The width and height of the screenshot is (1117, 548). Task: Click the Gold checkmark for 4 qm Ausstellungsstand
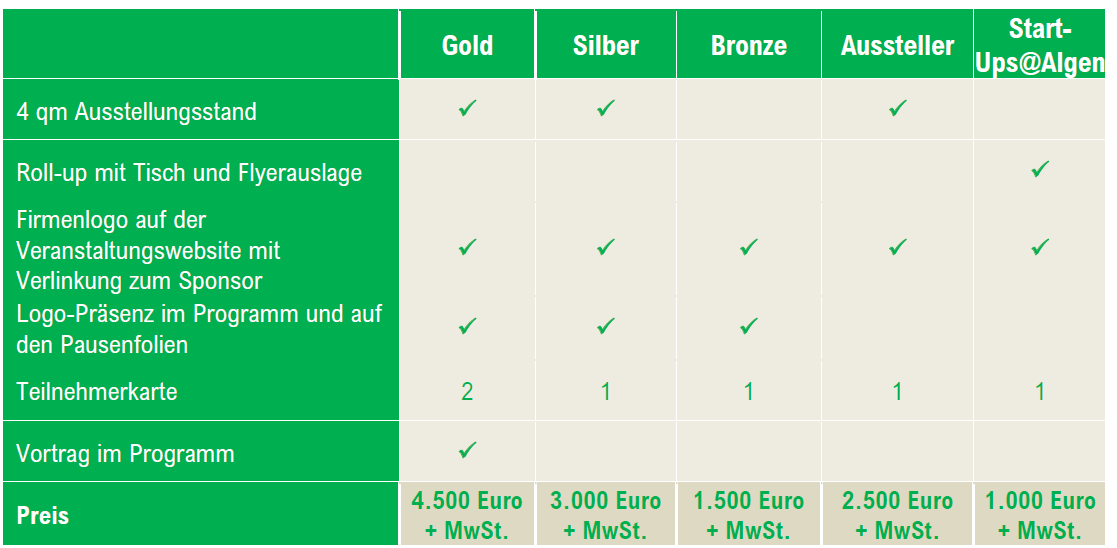point(467,108)
